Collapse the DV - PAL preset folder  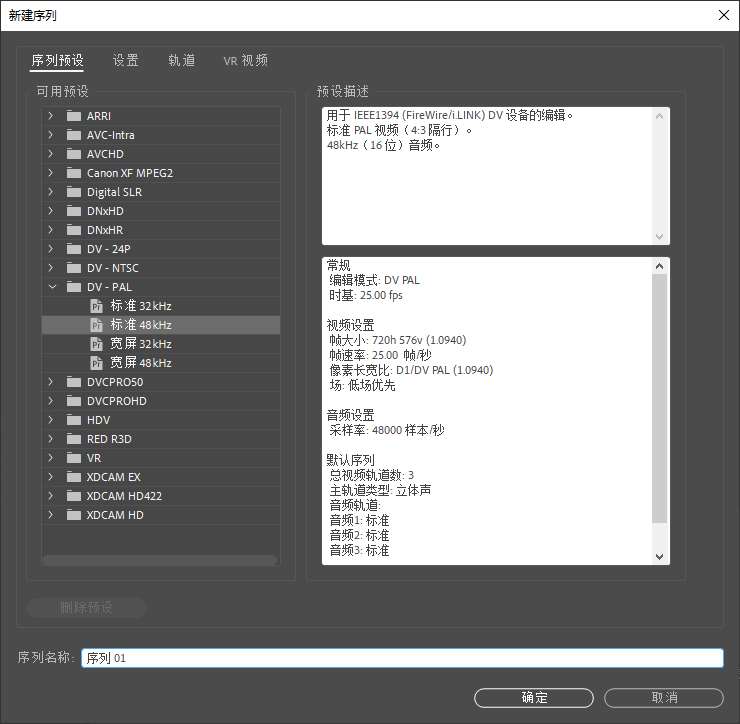pyautogui.click(x=52, y=286)
